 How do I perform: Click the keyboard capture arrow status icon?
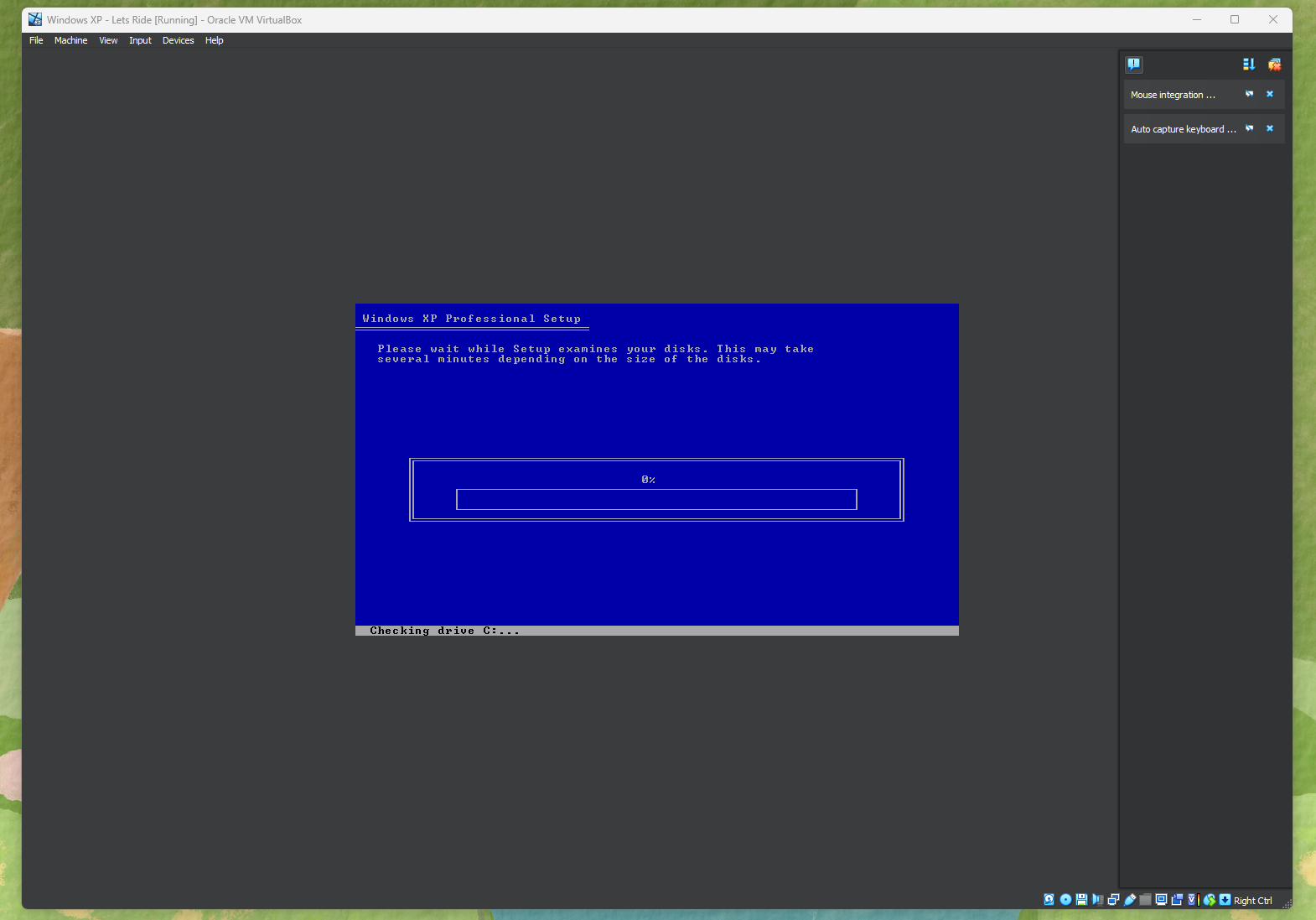tap(1225, 900)
